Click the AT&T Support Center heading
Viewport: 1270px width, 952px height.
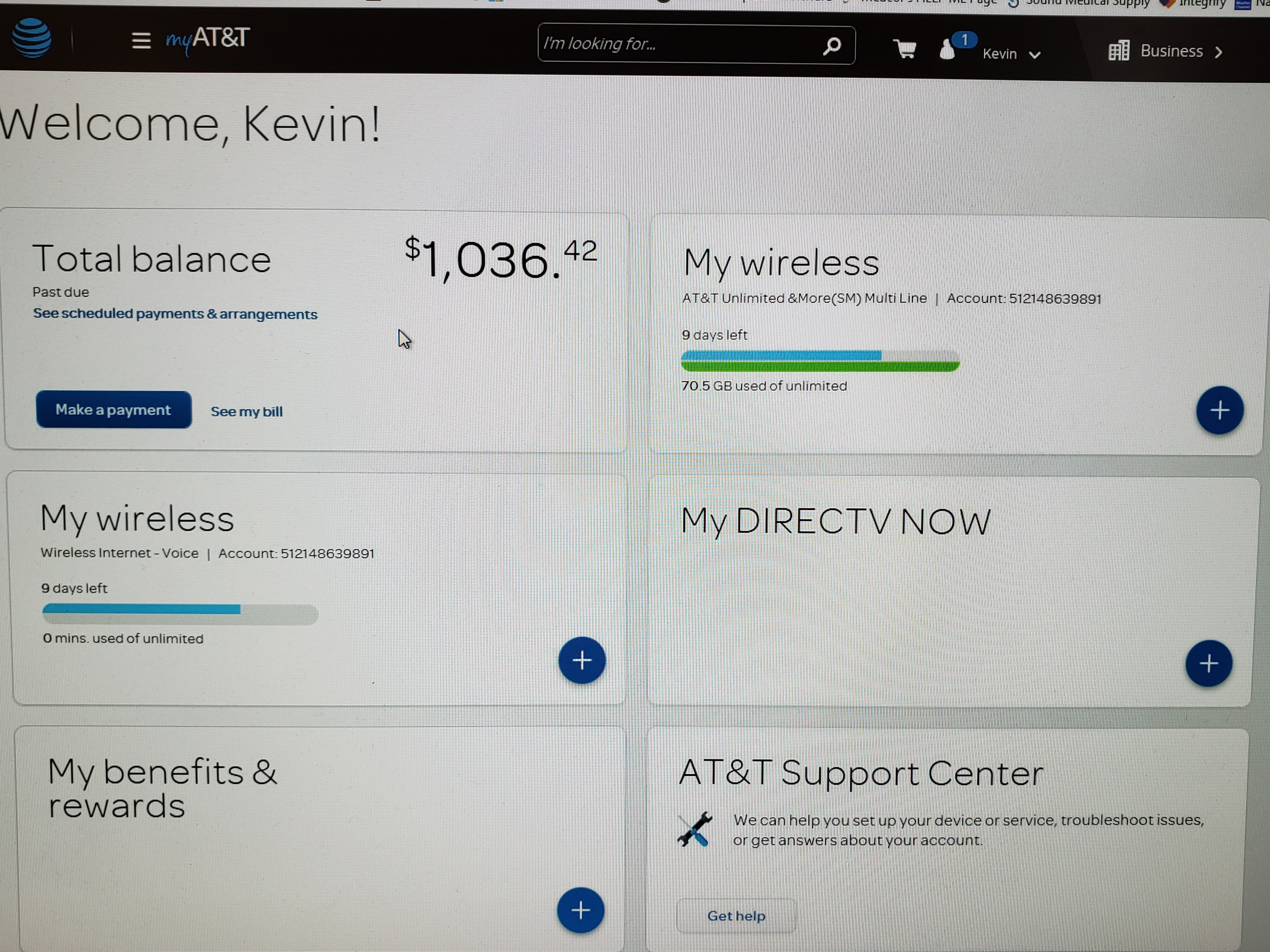coord(861,773)
